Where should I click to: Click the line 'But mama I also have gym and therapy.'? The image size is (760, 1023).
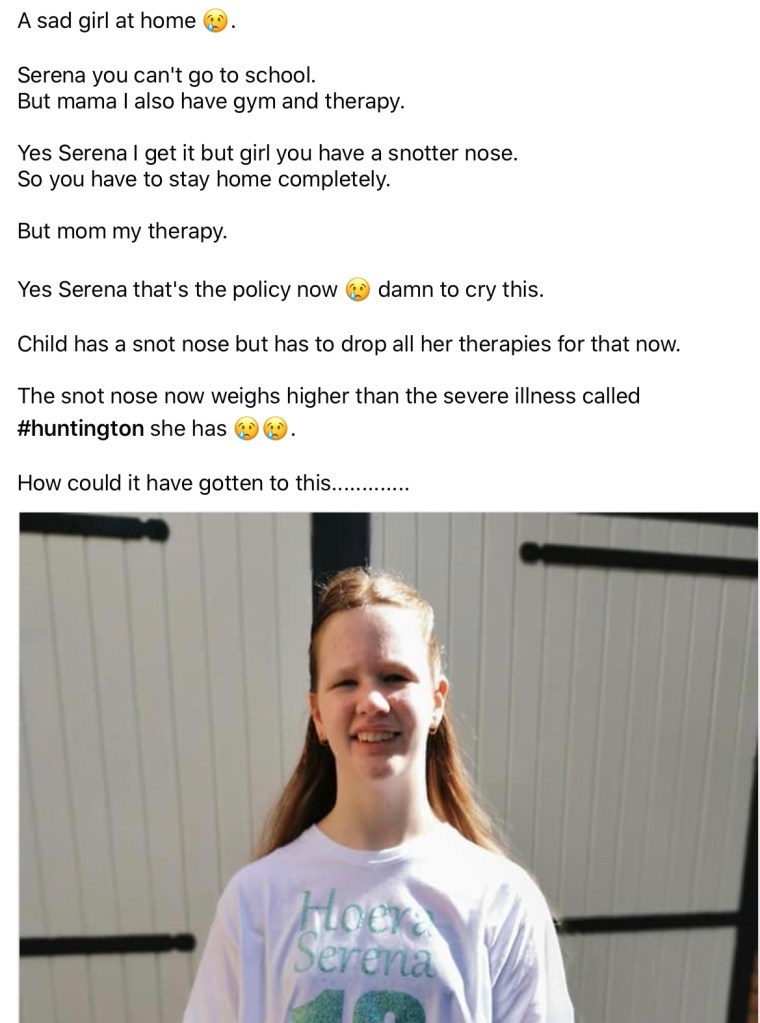[211, 101]
